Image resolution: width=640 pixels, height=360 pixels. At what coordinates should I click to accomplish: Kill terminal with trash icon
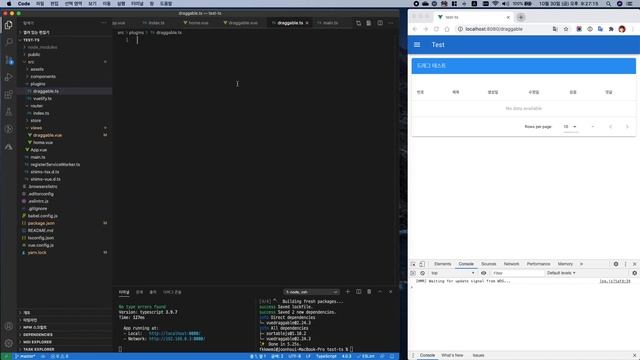click(369, 292)
